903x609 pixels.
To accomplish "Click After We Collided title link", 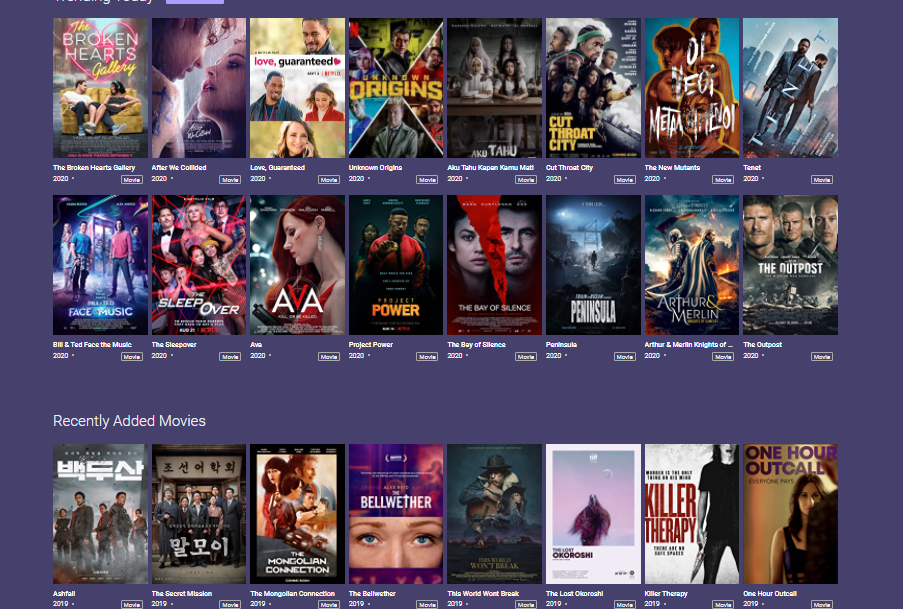I will pos(179,168).
